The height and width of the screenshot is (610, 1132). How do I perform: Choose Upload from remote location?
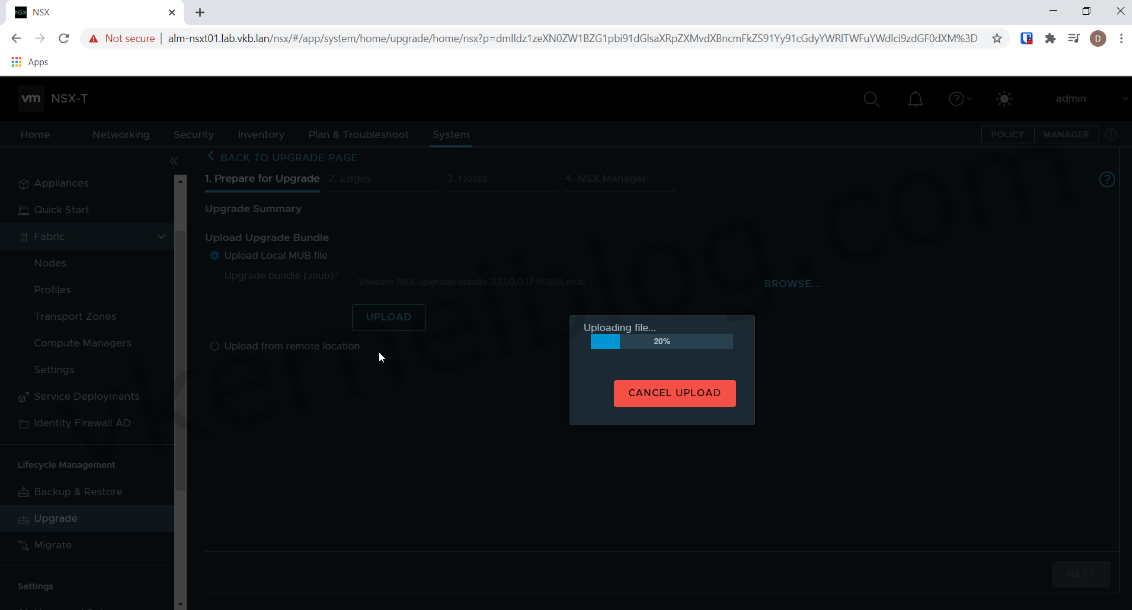click(214, 345)
